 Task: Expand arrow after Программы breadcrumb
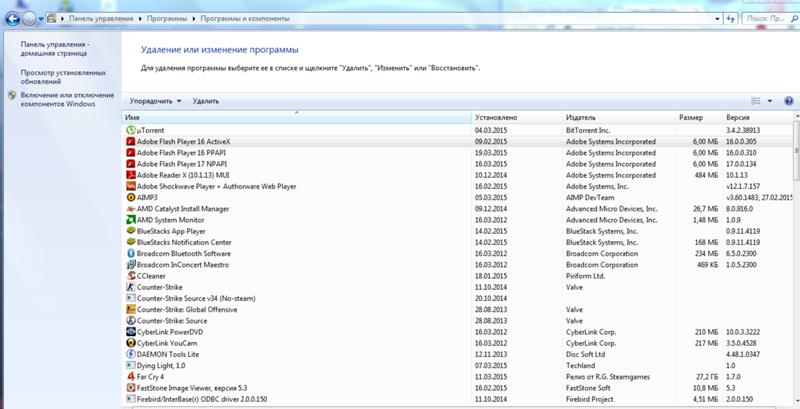pos(194,19)
